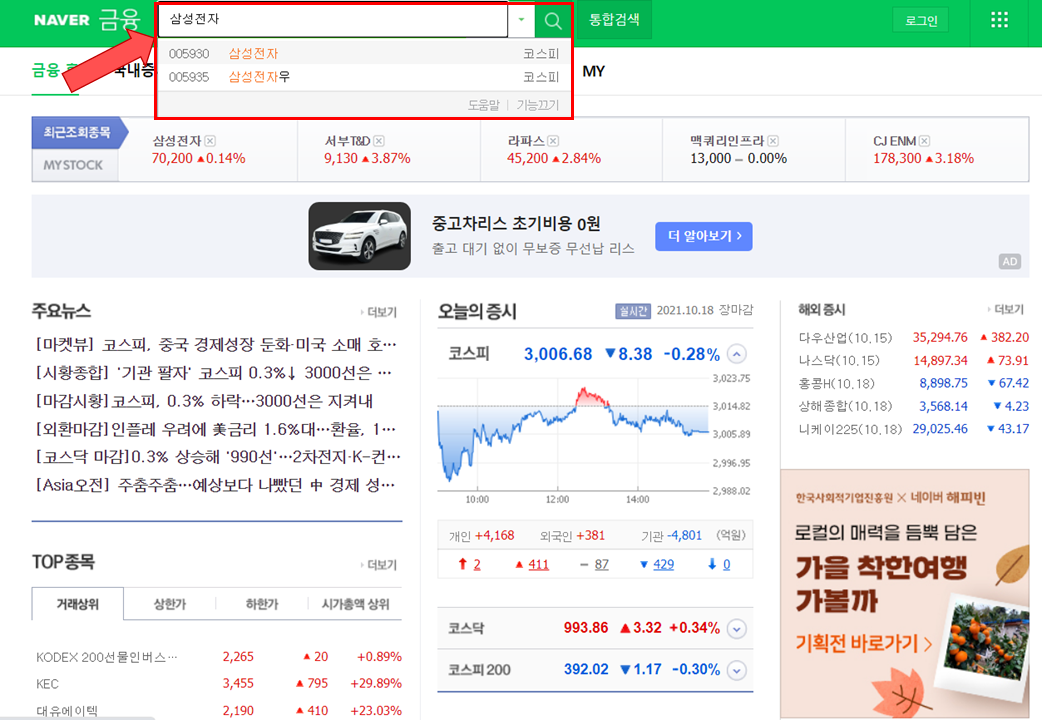
Task: Click the 실시간 badge
Action: click(633, 310)
